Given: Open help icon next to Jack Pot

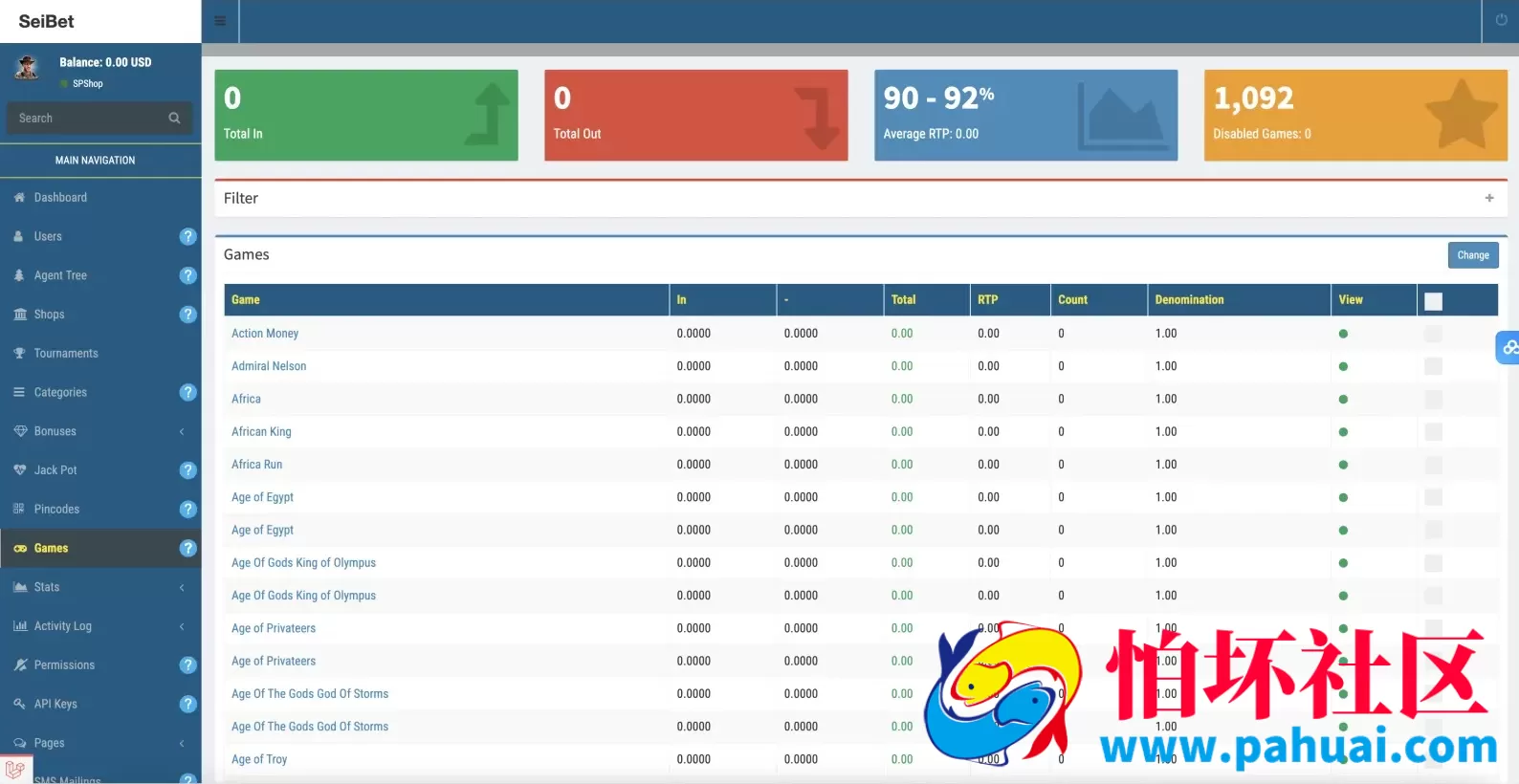Looking at the screenshot, I should coord(188,470).
